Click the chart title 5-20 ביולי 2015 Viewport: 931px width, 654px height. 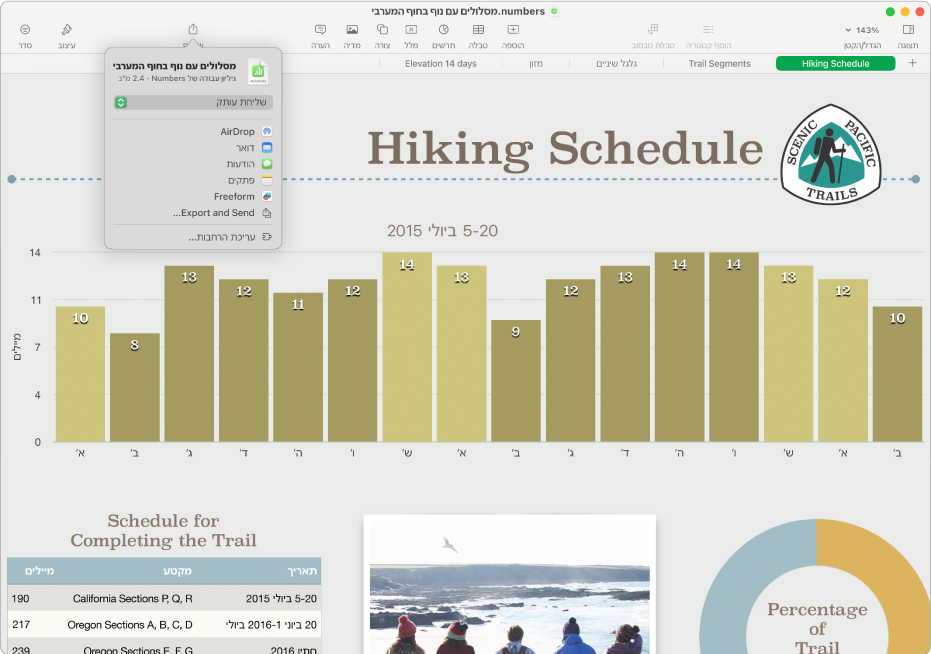(x=442, y=230)
